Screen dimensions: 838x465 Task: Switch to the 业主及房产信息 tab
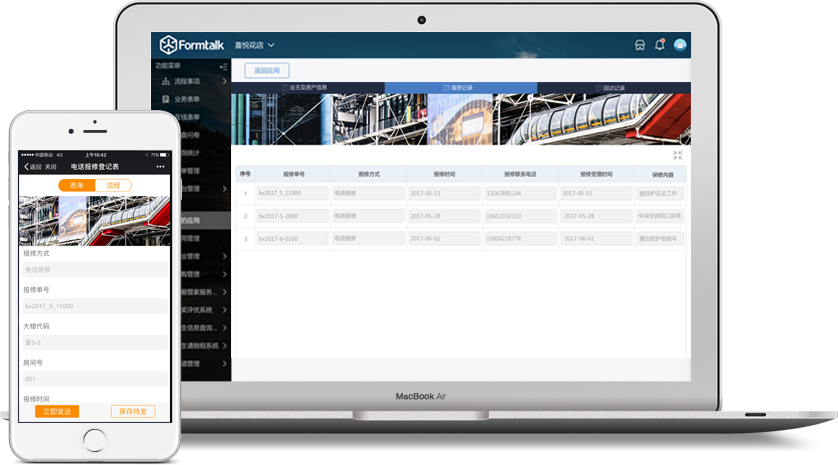[x=308, y=88]
